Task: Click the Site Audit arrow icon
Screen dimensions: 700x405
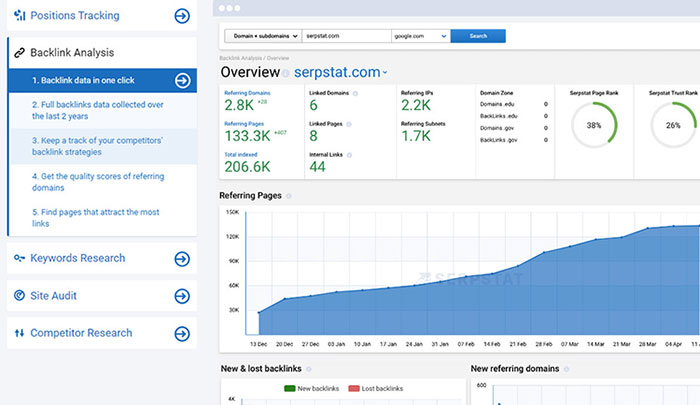Action: pos(182,296)
